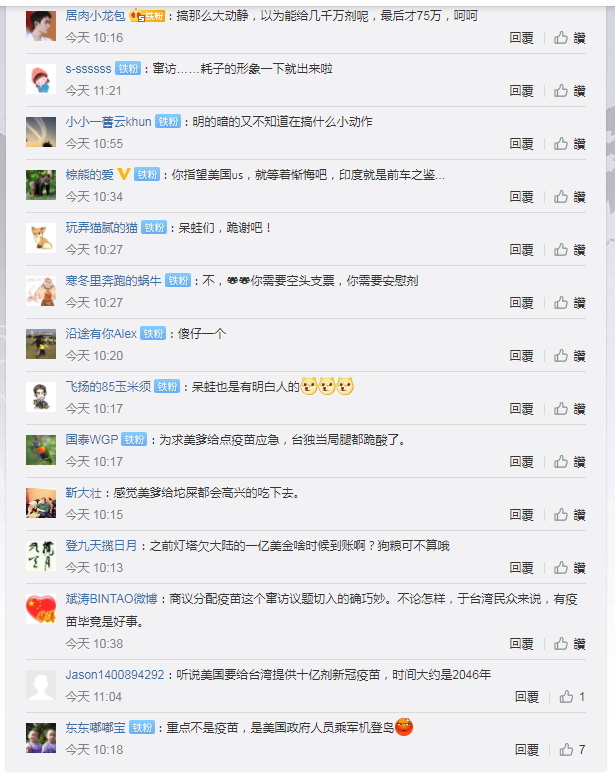The width and height of the screenshot is (615, 774).
Task: Open Jason1400894292's profile via username
Action: (x=115, y=675)
